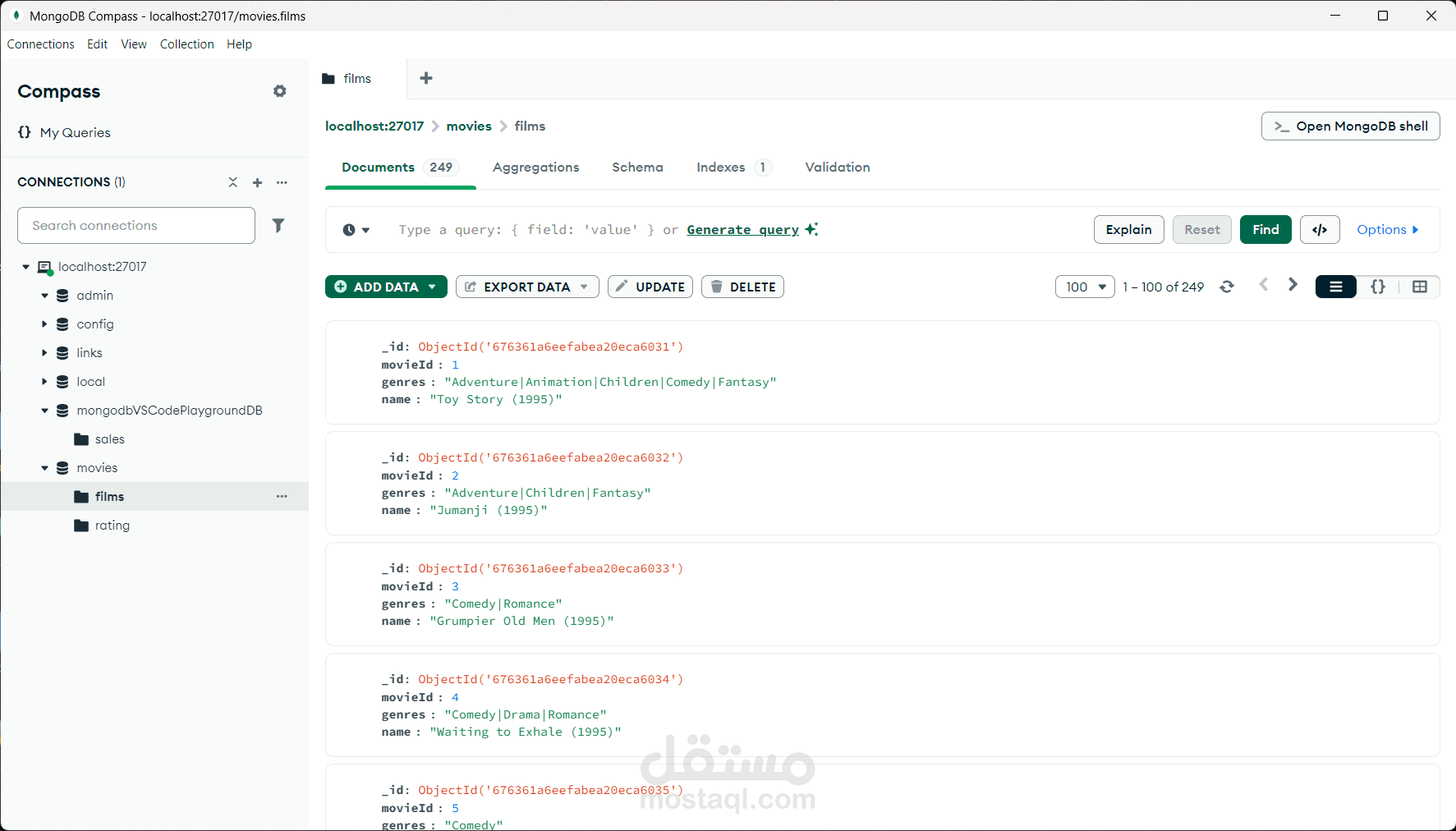Collapse the localhost:27017 connection tree

pos(26,267)
